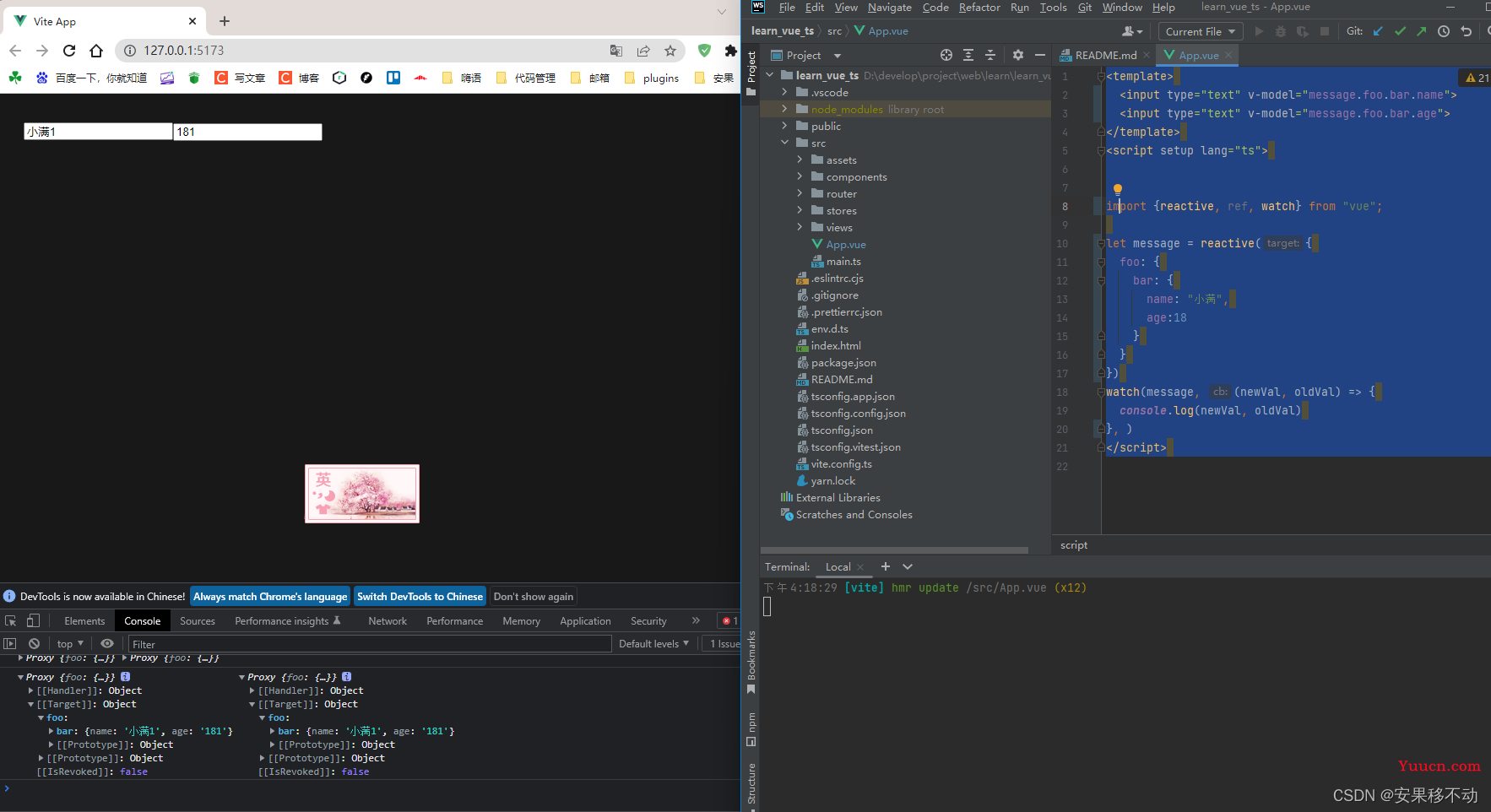The image size is (1491, 812).
Task: Open the Current File run configuration dropdown
Action: pyautogui.click(x=1201, y=31)
